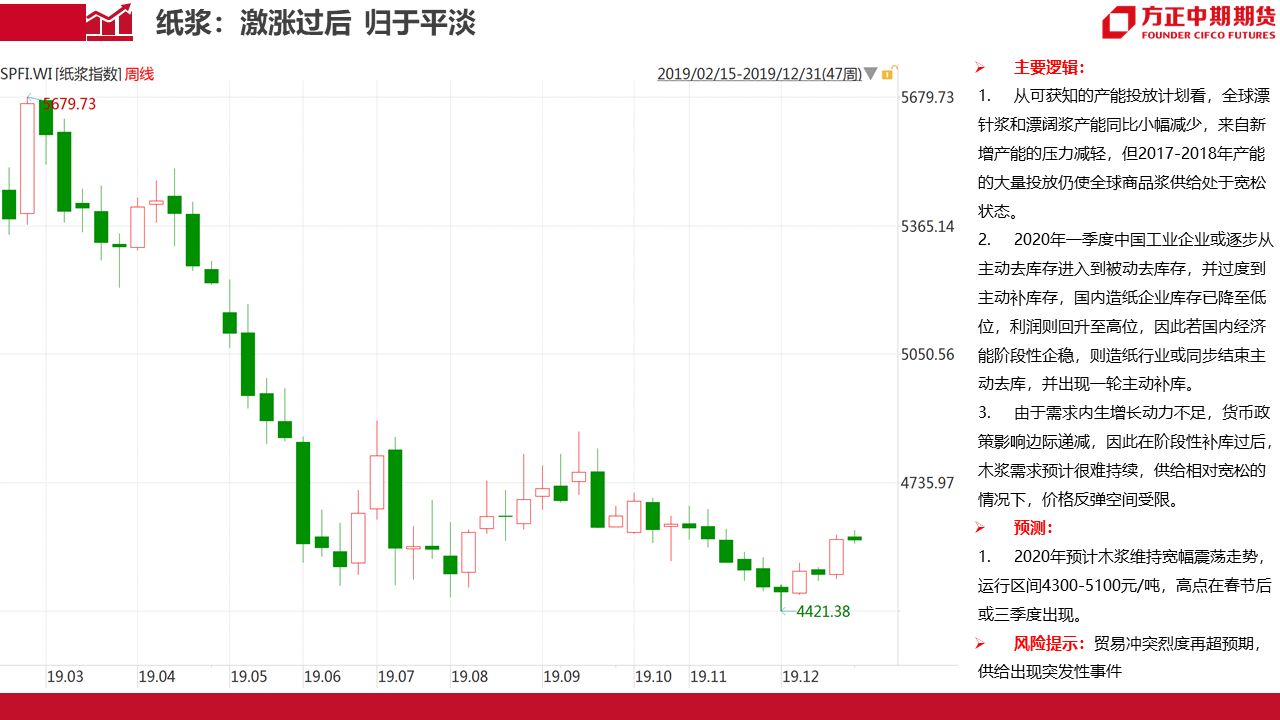Click the 19.08 date axis label
Viewport: 1280px width, 720px height.
coord(470,677)
